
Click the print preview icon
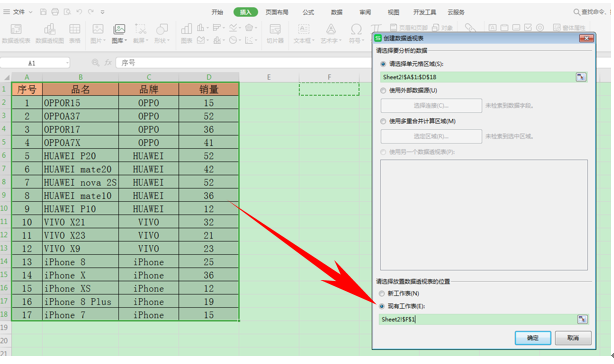click(x=67, y=12)
